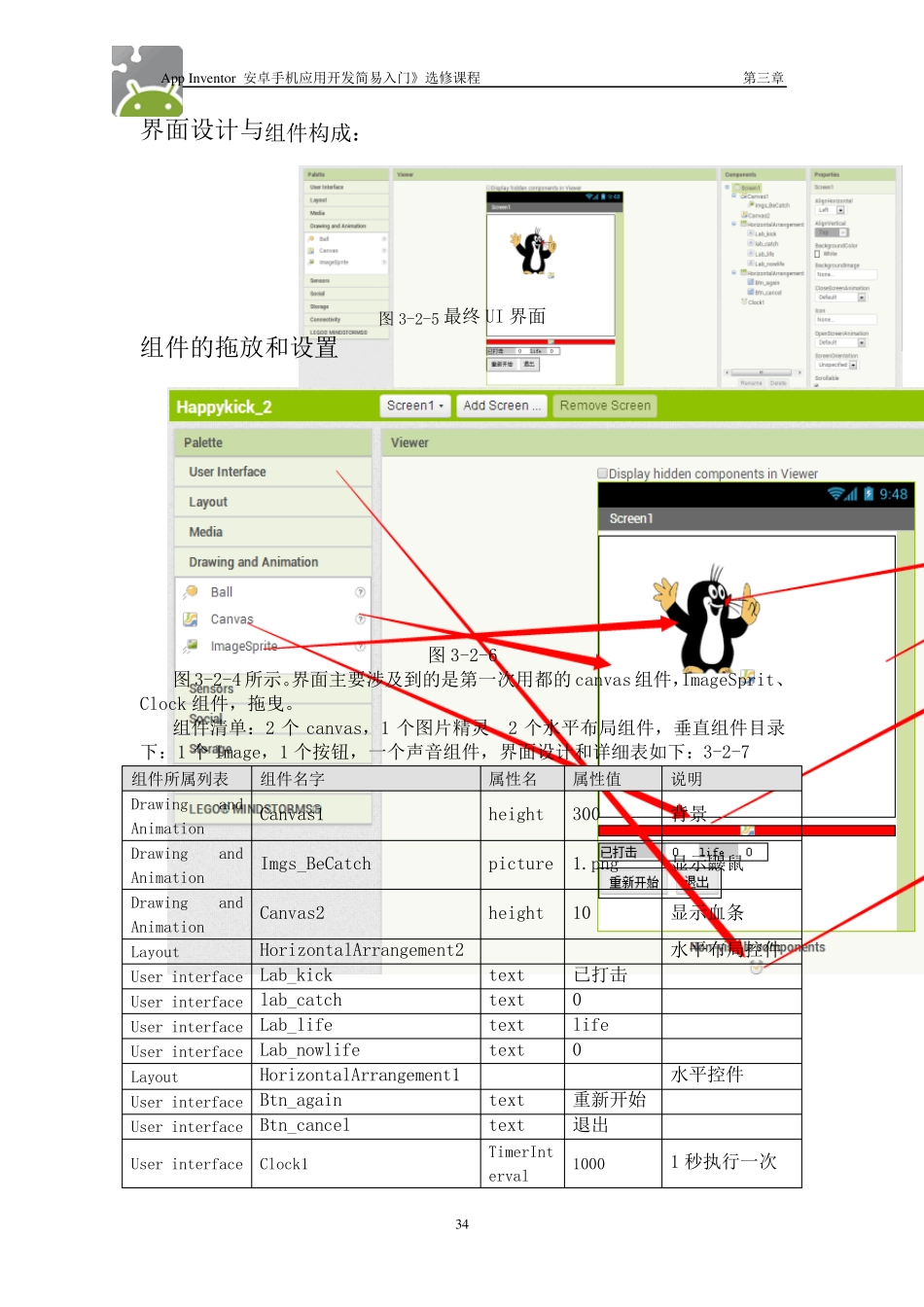The height and width of the screenshot is (1307, 924).
Task: Click BackgroundImage field in small Properties panel
Action: tap(845, 275)
